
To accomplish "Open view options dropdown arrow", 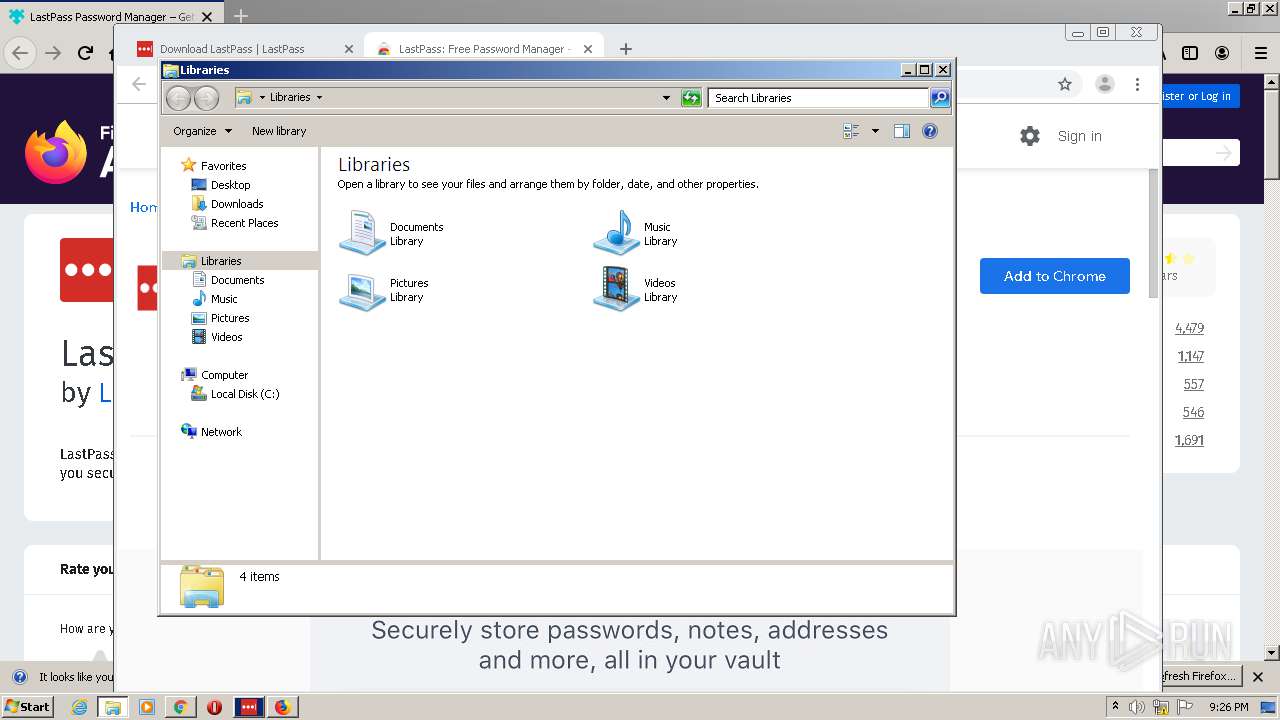I will point(875,131).
